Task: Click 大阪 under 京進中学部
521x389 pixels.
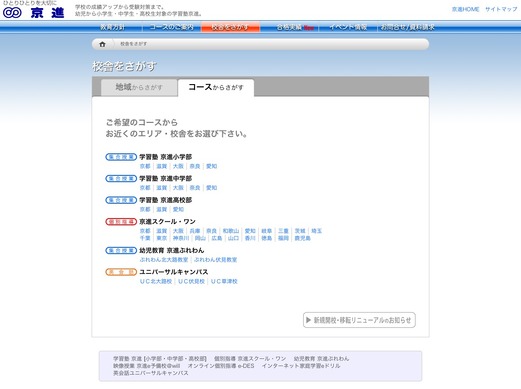Action: click(178, 188)
